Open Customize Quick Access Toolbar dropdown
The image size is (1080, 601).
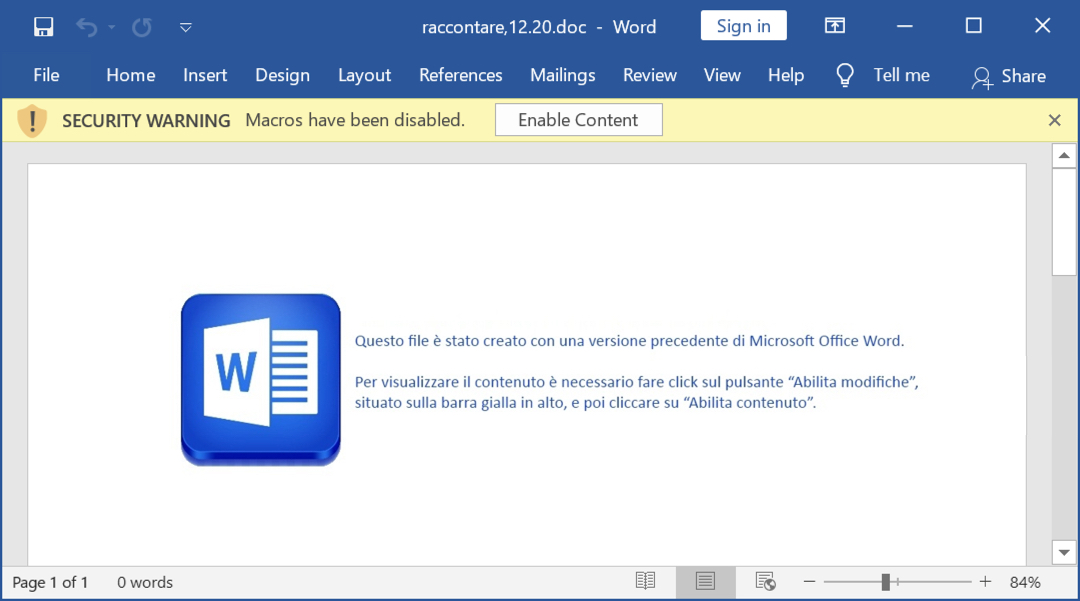[x=185, y=28]
